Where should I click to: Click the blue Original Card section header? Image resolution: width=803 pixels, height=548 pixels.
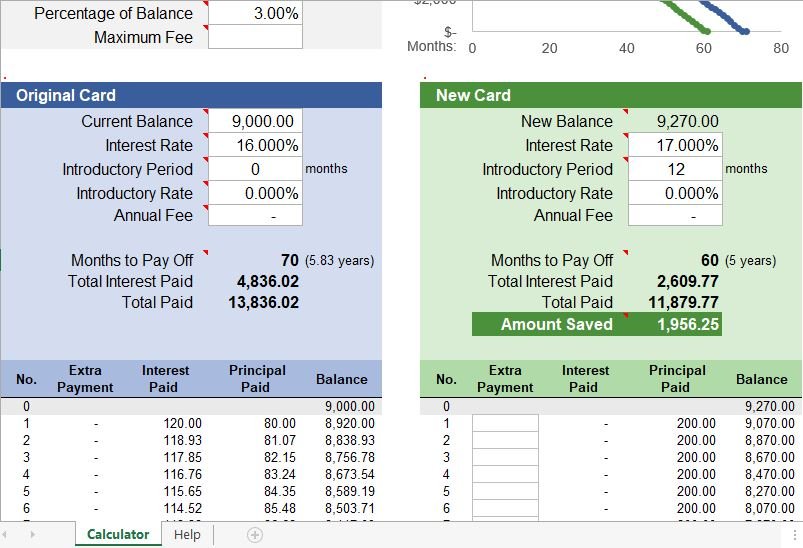191,95
